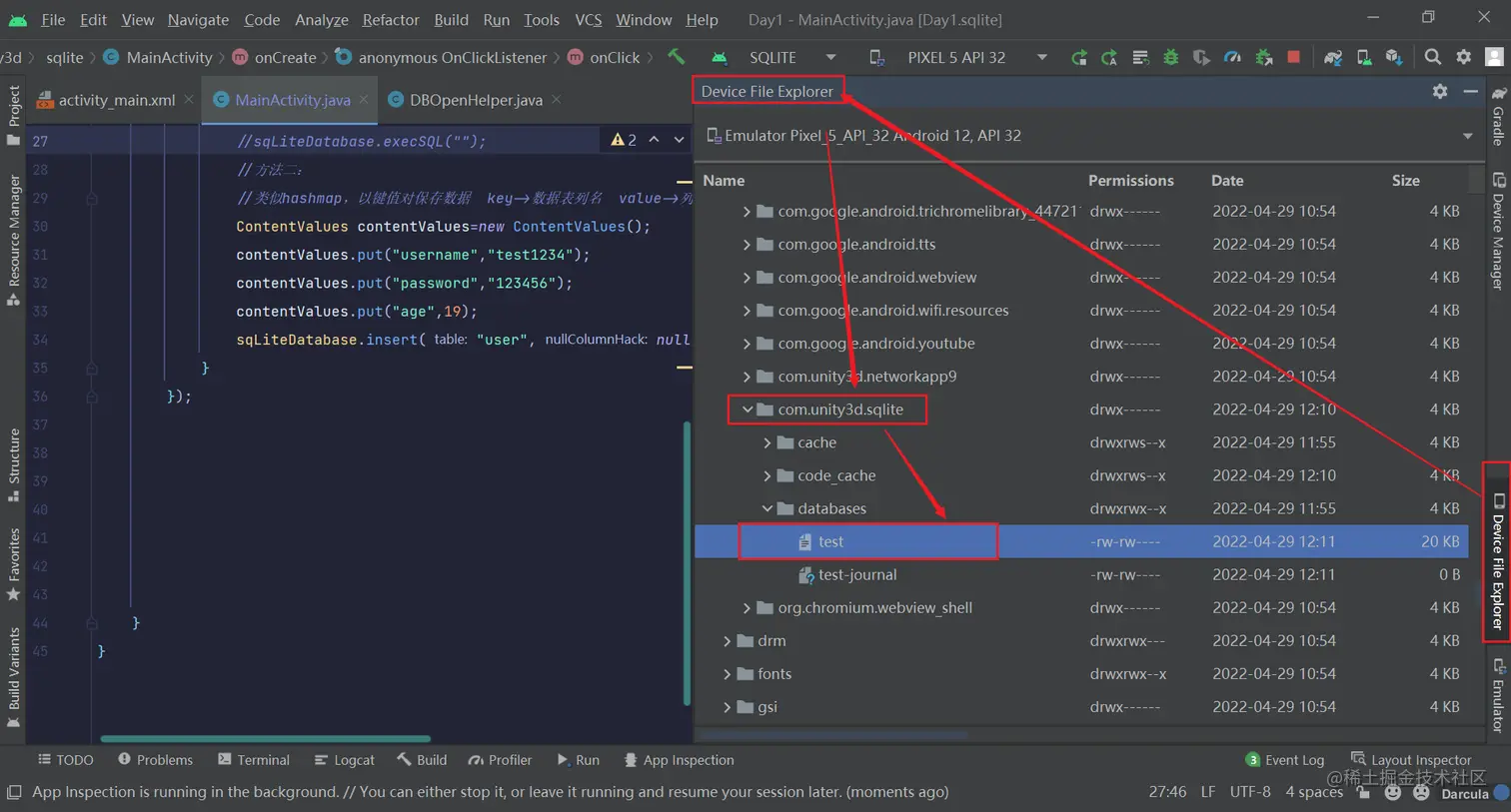Viewport: 1511px width, 812px height.
Task: Open the Terminal tool window
Action: click(x=253, y=760)
